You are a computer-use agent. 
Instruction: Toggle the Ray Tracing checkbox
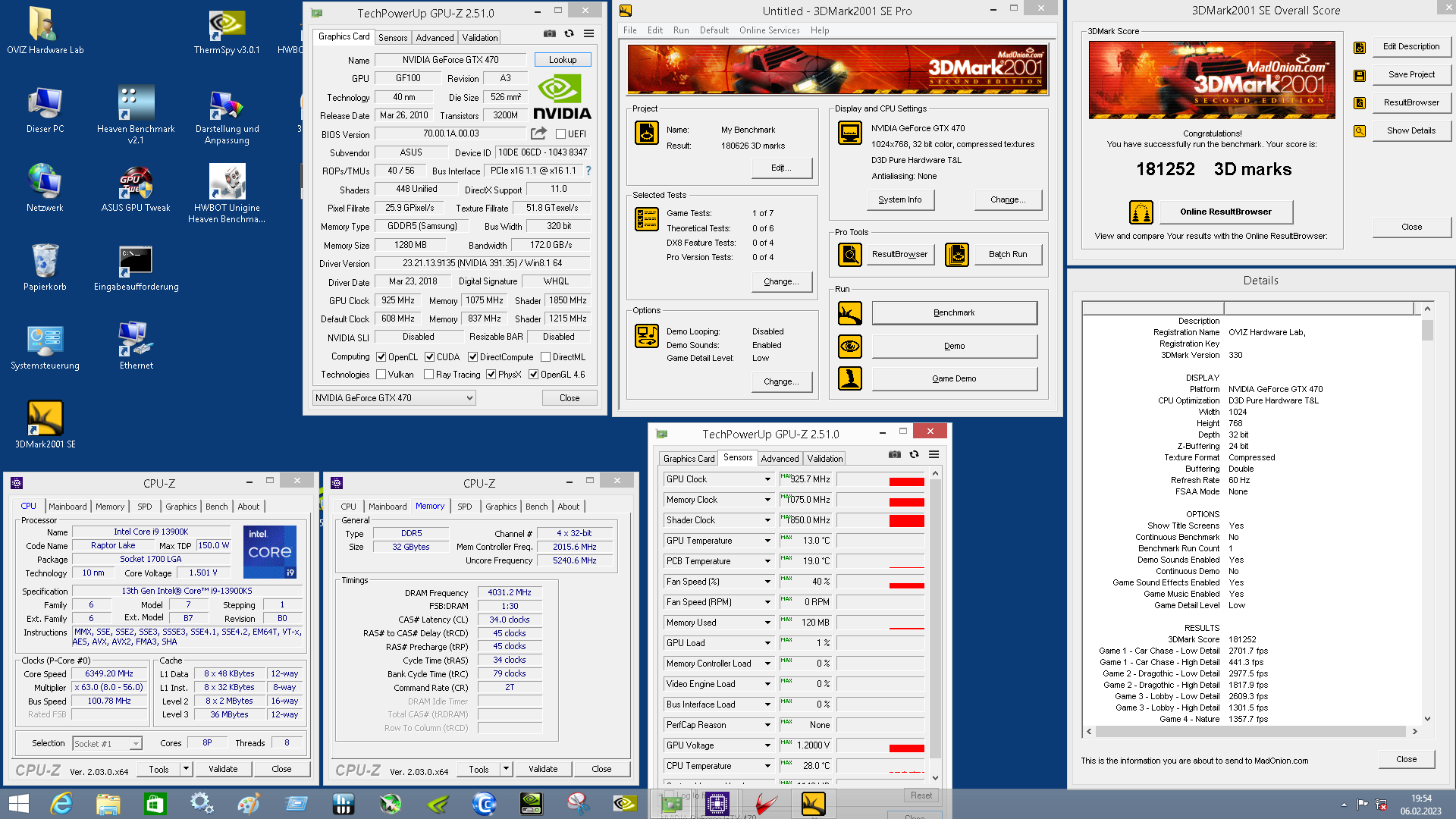[429, 375]
